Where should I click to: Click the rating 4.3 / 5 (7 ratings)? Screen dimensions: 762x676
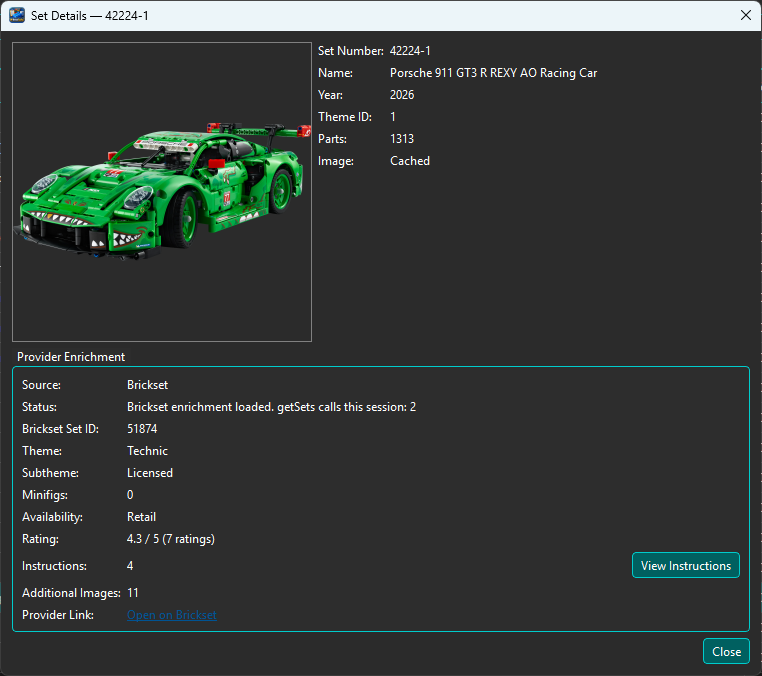tap(171, 539)
